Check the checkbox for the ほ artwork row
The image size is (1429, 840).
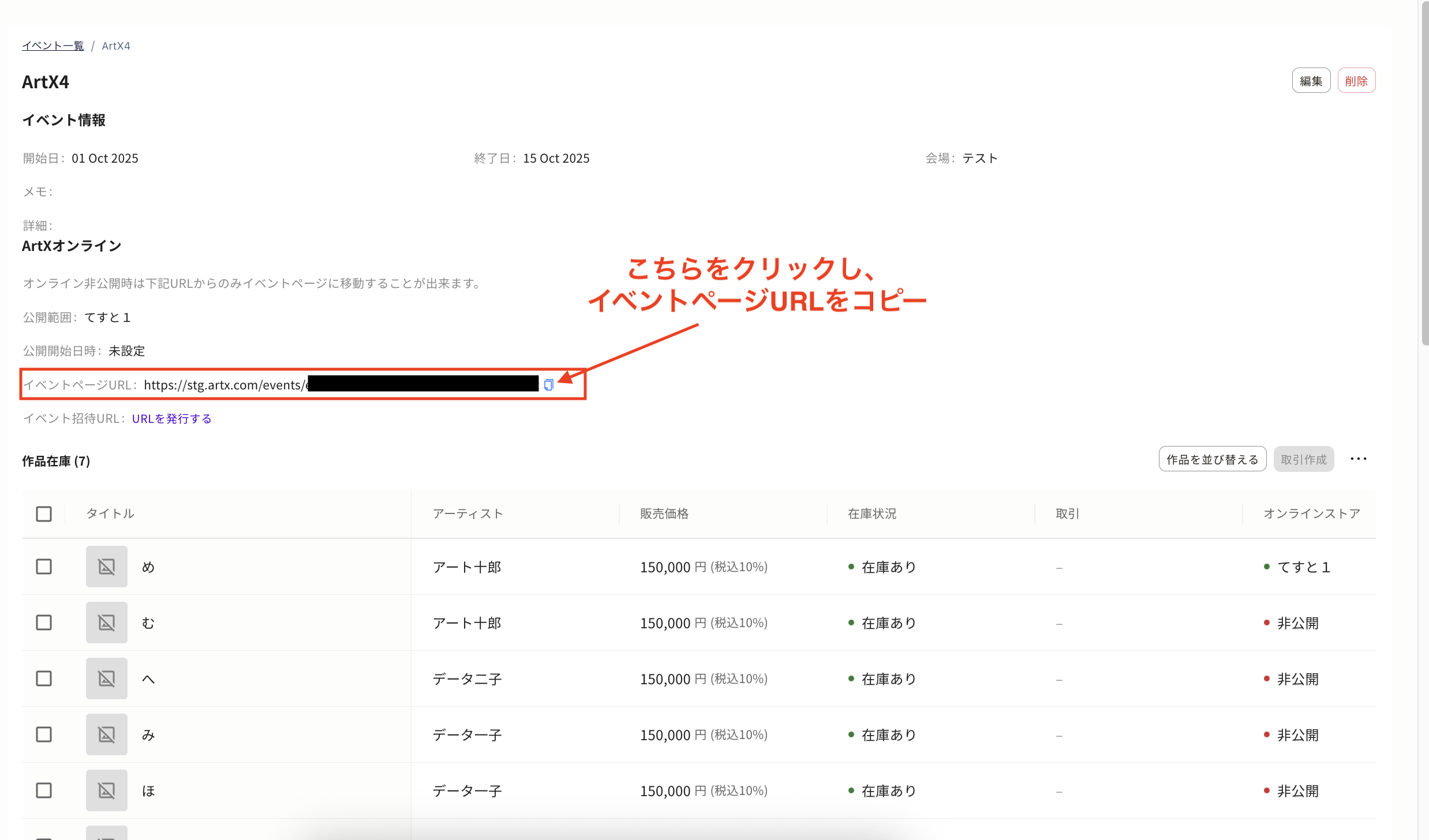coord(44,790)
